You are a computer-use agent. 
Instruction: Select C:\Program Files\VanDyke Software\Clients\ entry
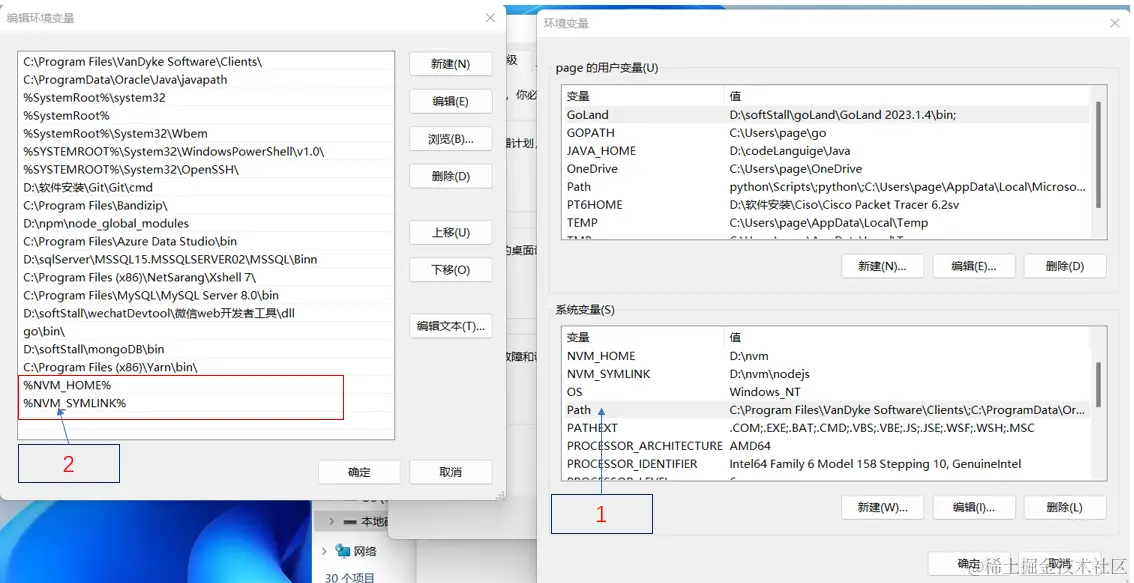click(x=206, y=61)
